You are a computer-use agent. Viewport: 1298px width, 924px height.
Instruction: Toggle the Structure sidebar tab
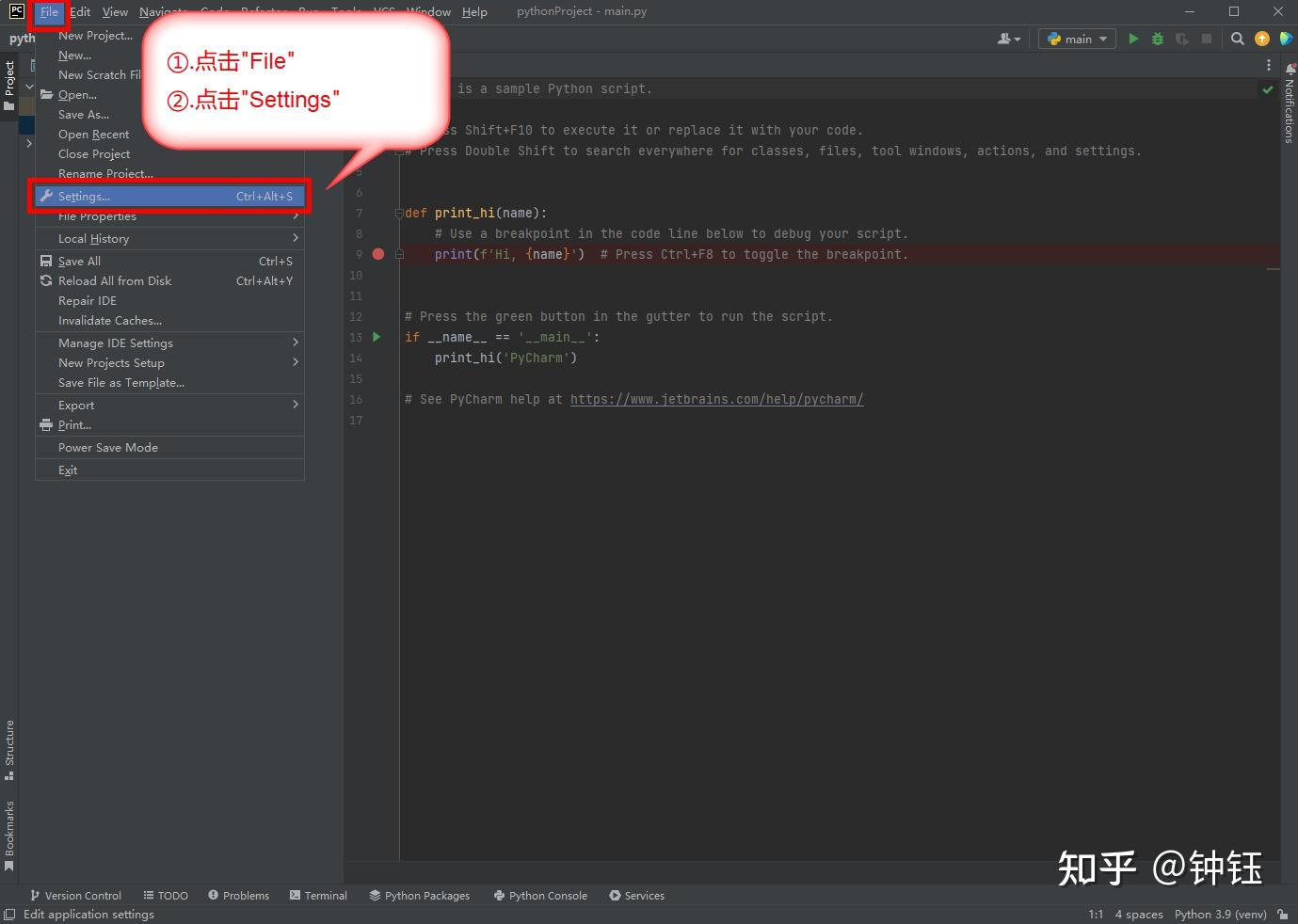coord(9,750)
